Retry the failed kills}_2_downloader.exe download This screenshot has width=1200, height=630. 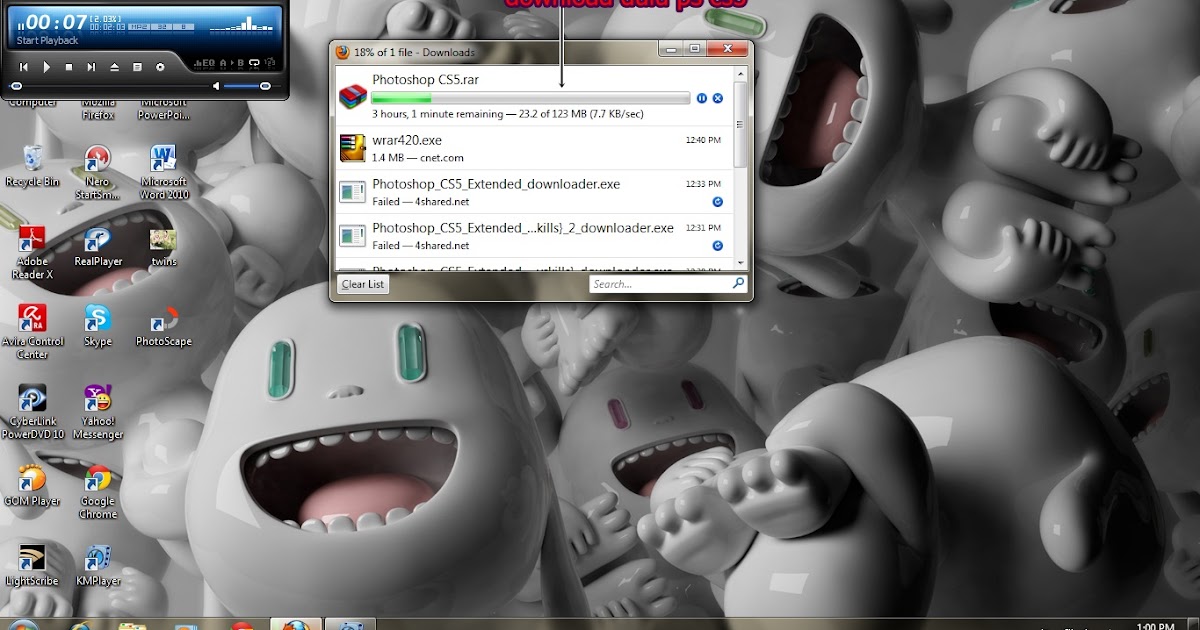pos(717,245)
